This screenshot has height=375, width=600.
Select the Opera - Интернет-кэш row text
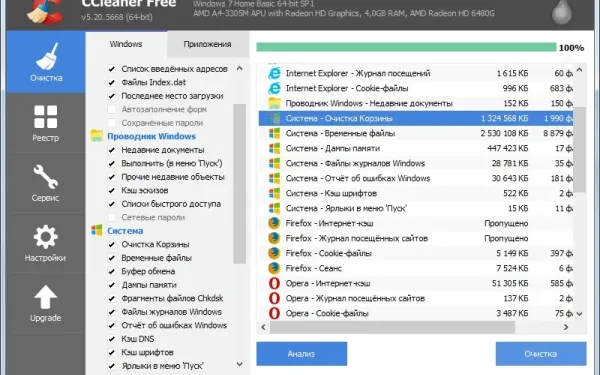(328, 283)
